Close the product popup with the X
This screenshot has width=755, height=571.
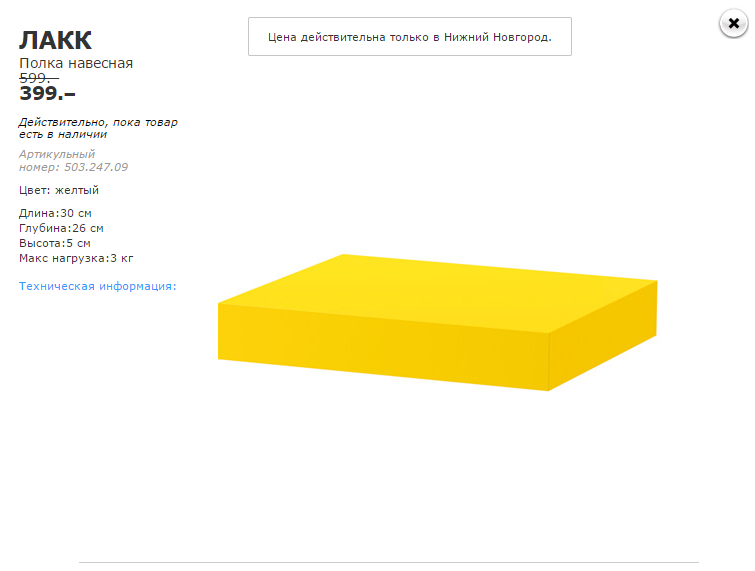[734, 23]
